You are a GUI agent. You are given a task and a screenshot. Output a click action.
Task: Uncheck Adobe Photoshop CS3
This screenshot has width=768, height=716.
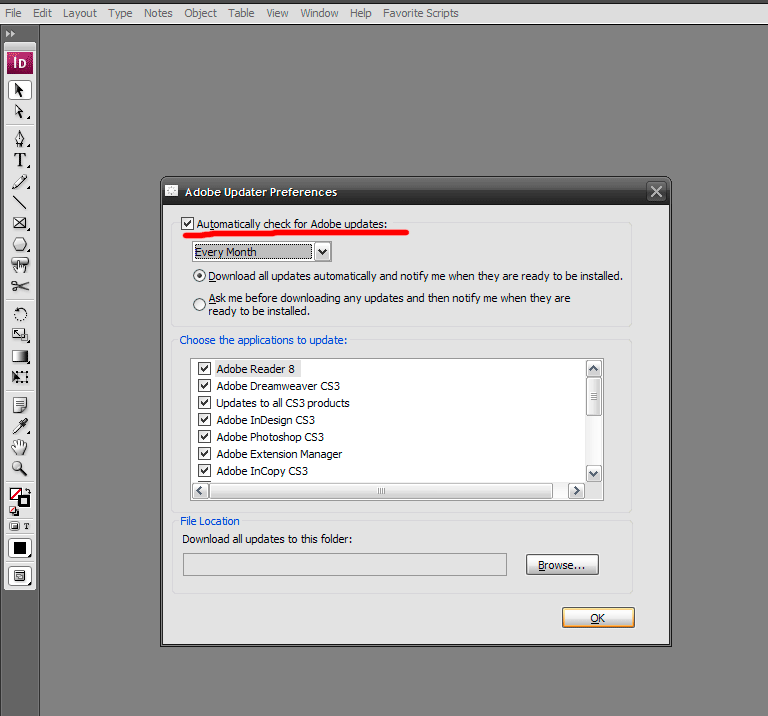[204, 436]
